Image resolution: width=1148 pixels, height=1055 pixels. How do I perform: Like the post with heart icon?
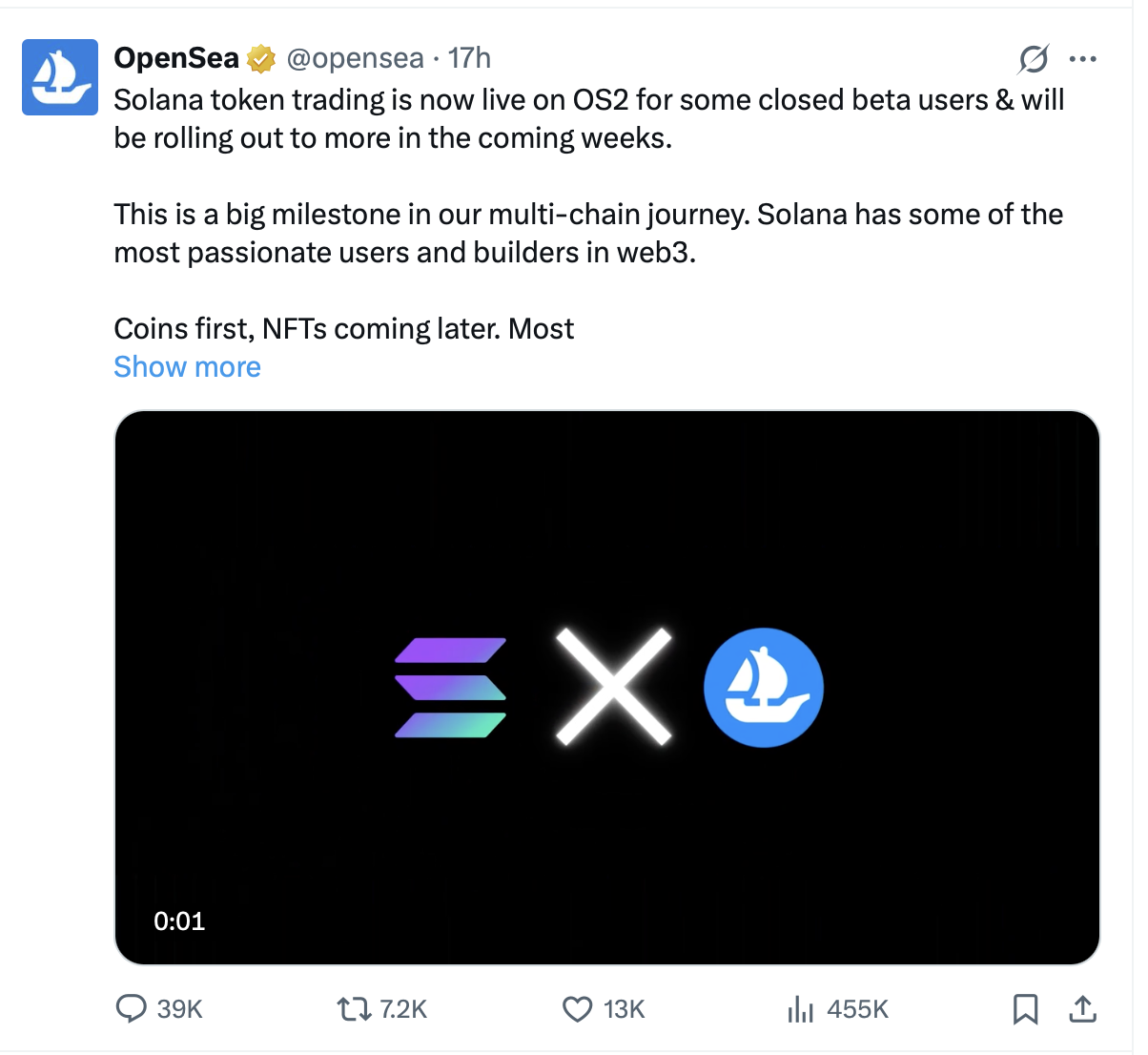pyautogui.click(x=578, y=1008)
